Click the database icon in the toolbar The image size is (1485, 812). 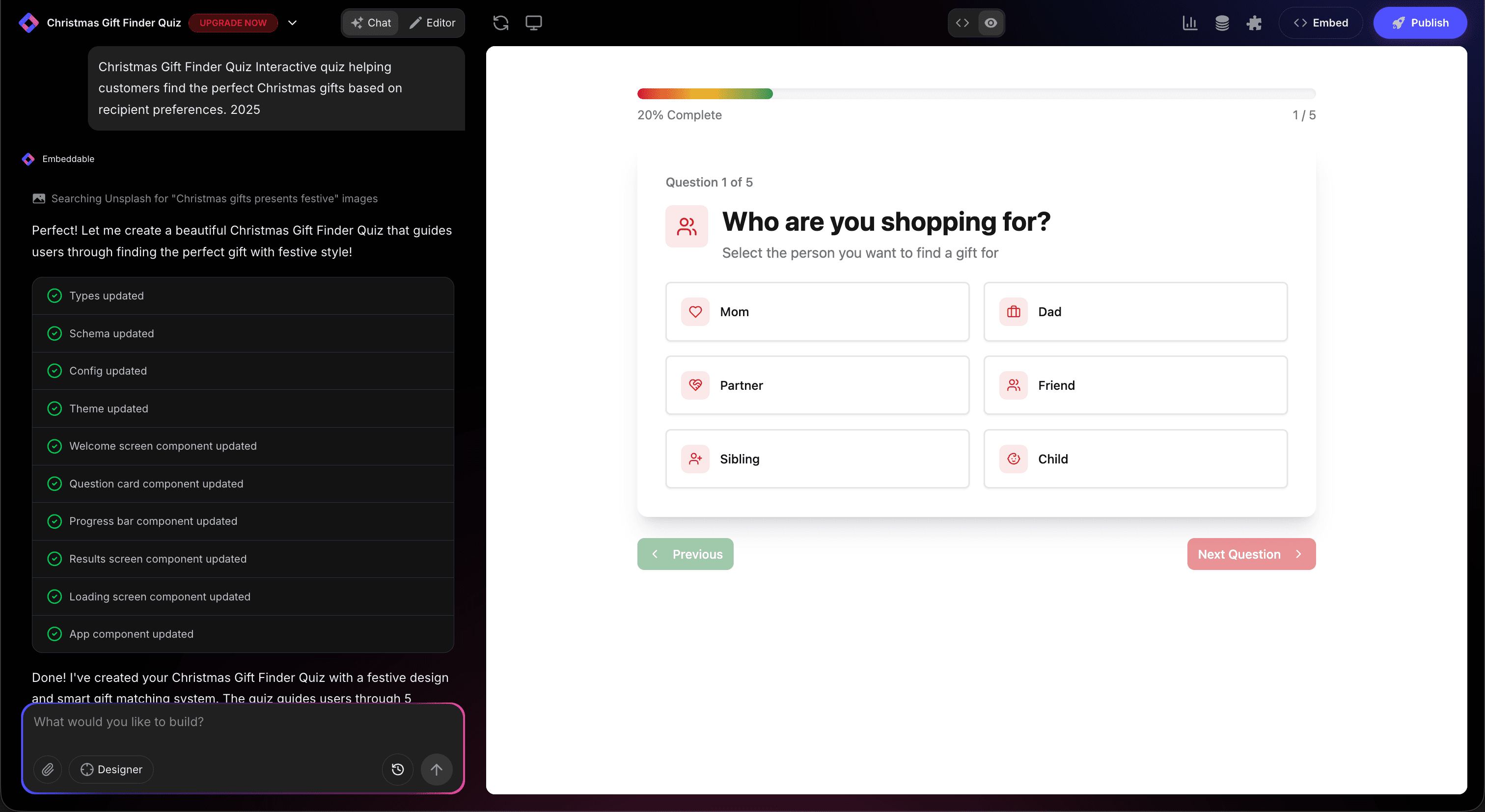pos(1222,23)
